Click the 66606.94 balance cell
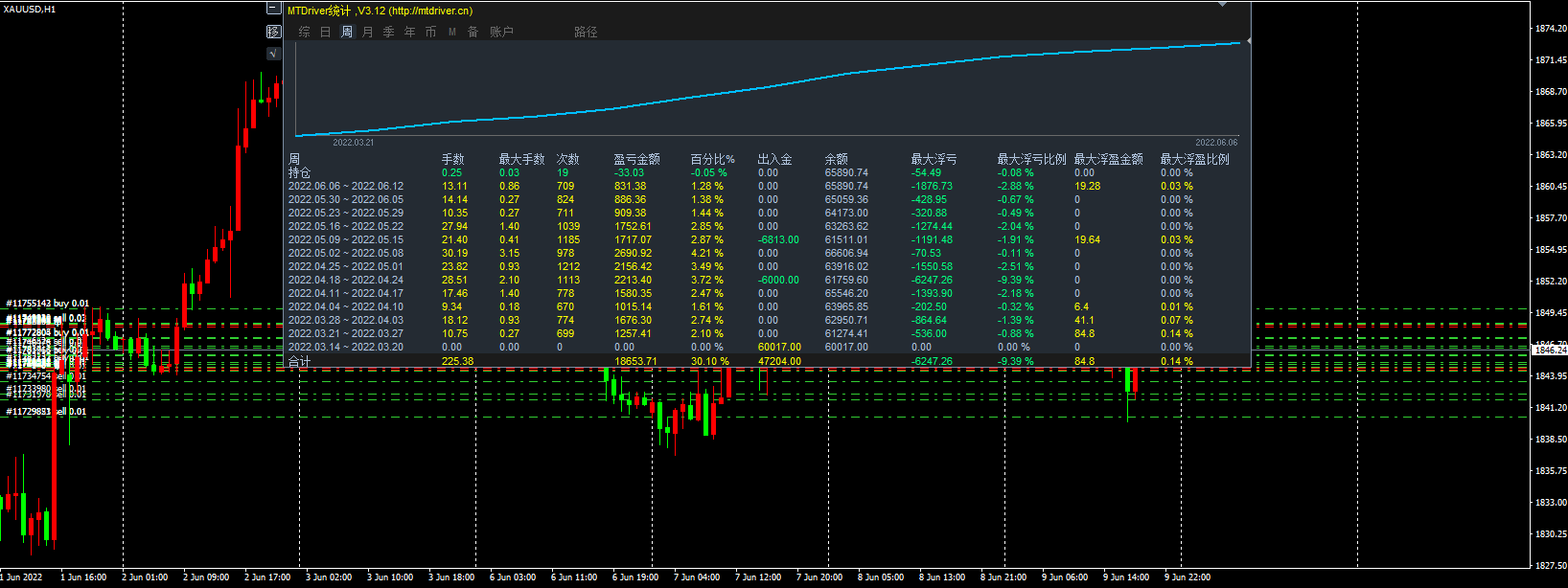Image resolution: width=1568 pixels, height=588 pixels. pyautogui.click(x=846, y=253)
